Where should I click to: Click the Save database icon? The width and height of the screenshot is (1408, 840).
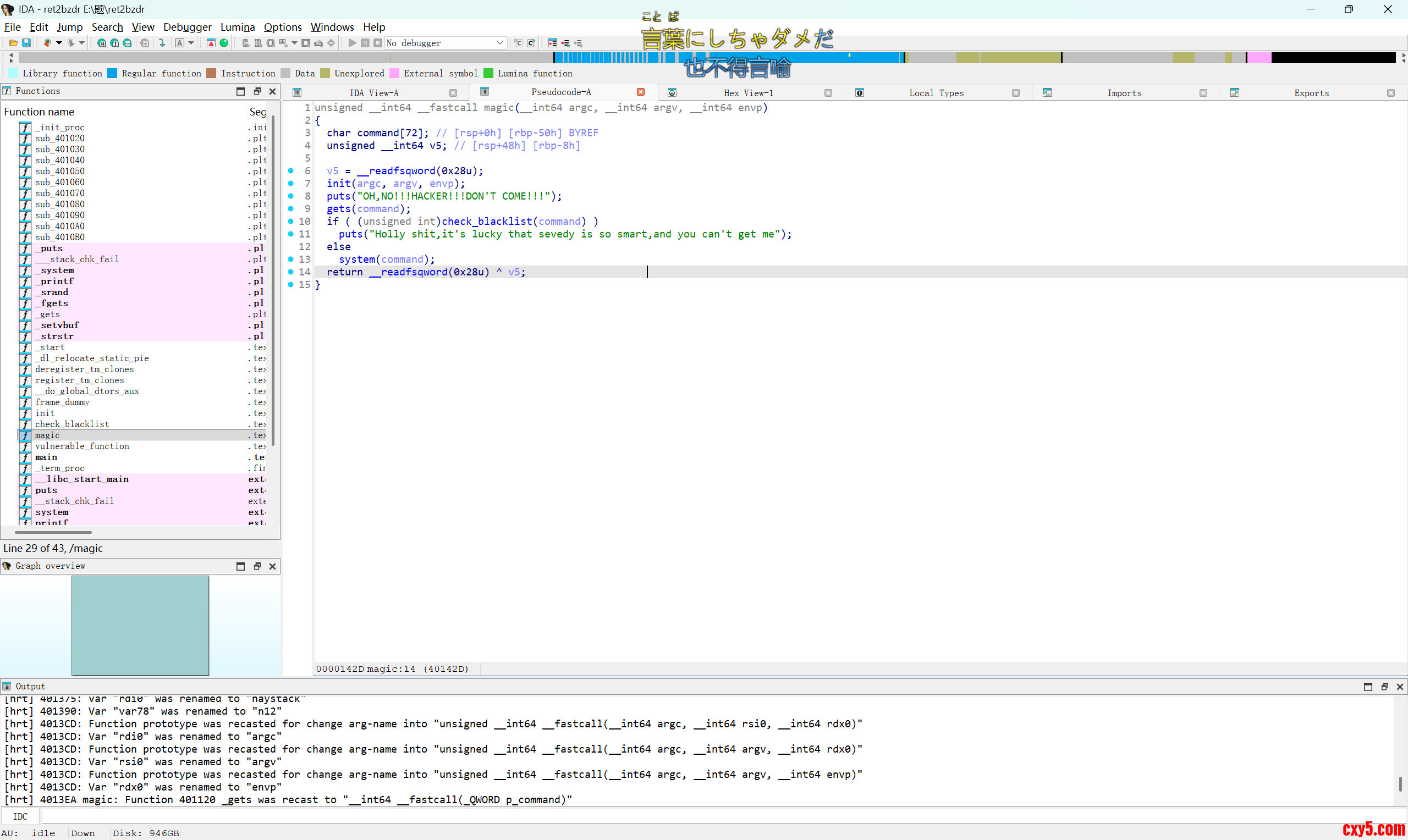26,43
